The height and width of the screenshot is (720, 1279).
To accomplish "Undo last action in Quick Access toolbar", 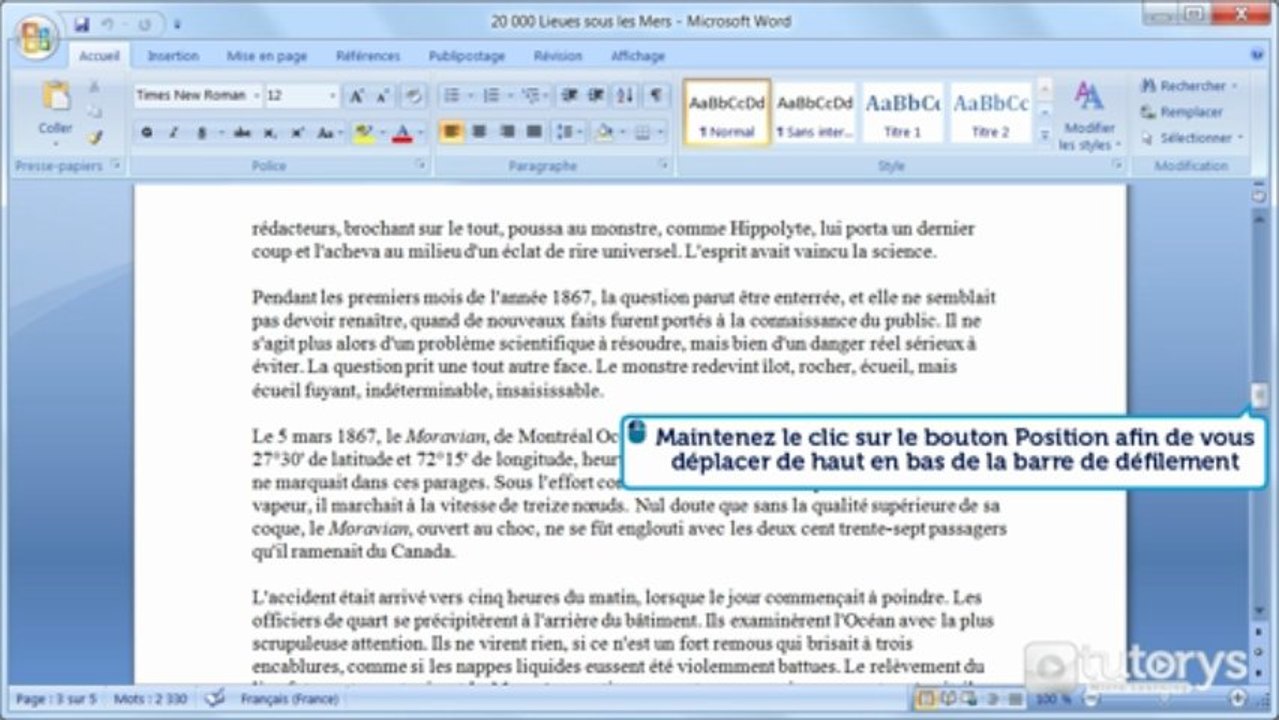I will [x=108, y=24].
